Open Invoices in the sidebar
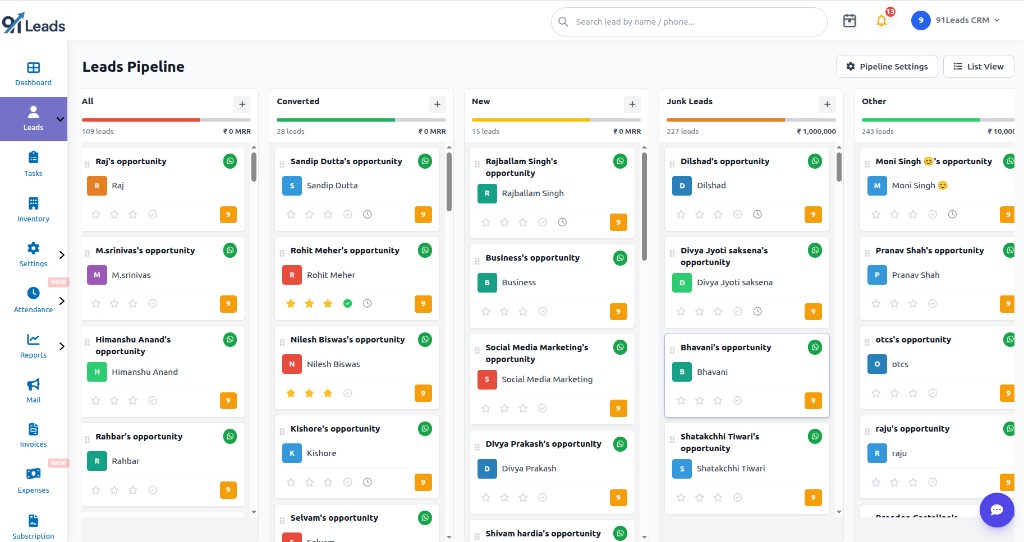 coord(33,436)
